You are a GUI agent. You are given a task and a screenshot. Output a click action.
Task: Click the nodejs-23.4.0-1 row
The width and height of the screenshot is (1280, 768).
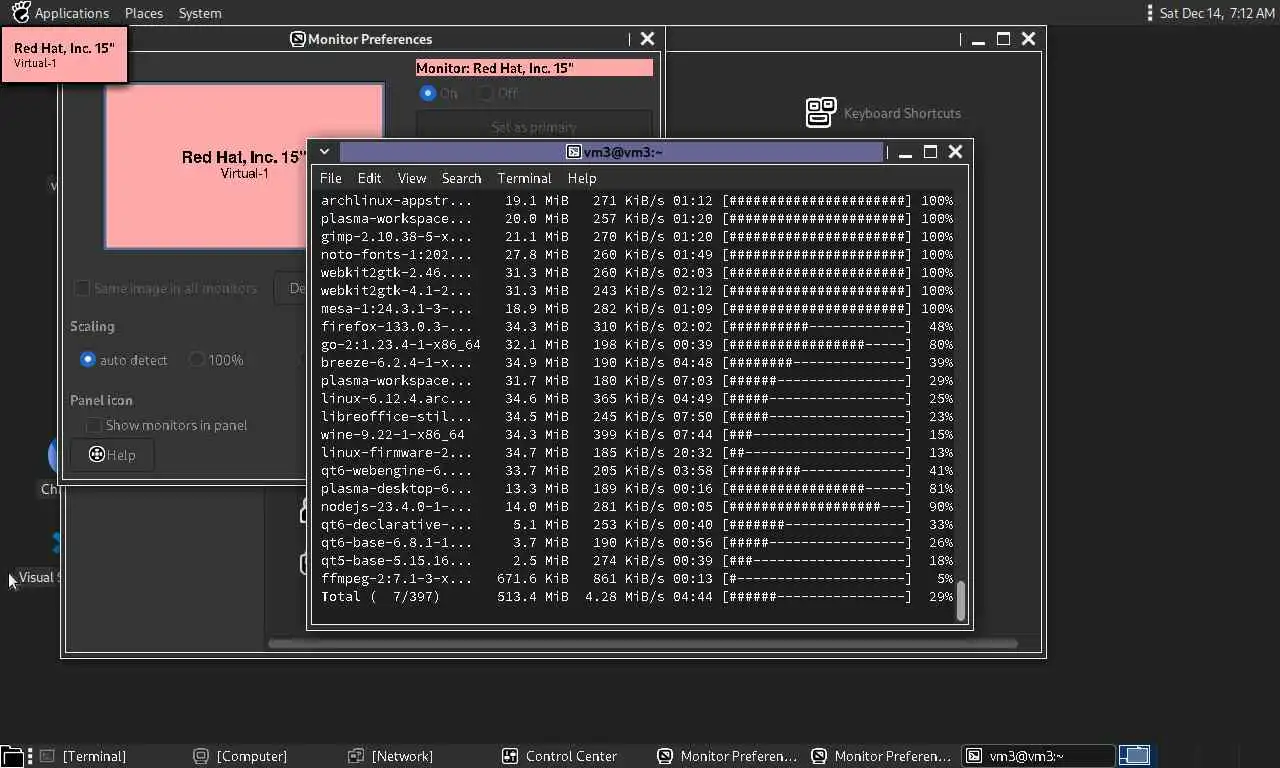point(636,507)
